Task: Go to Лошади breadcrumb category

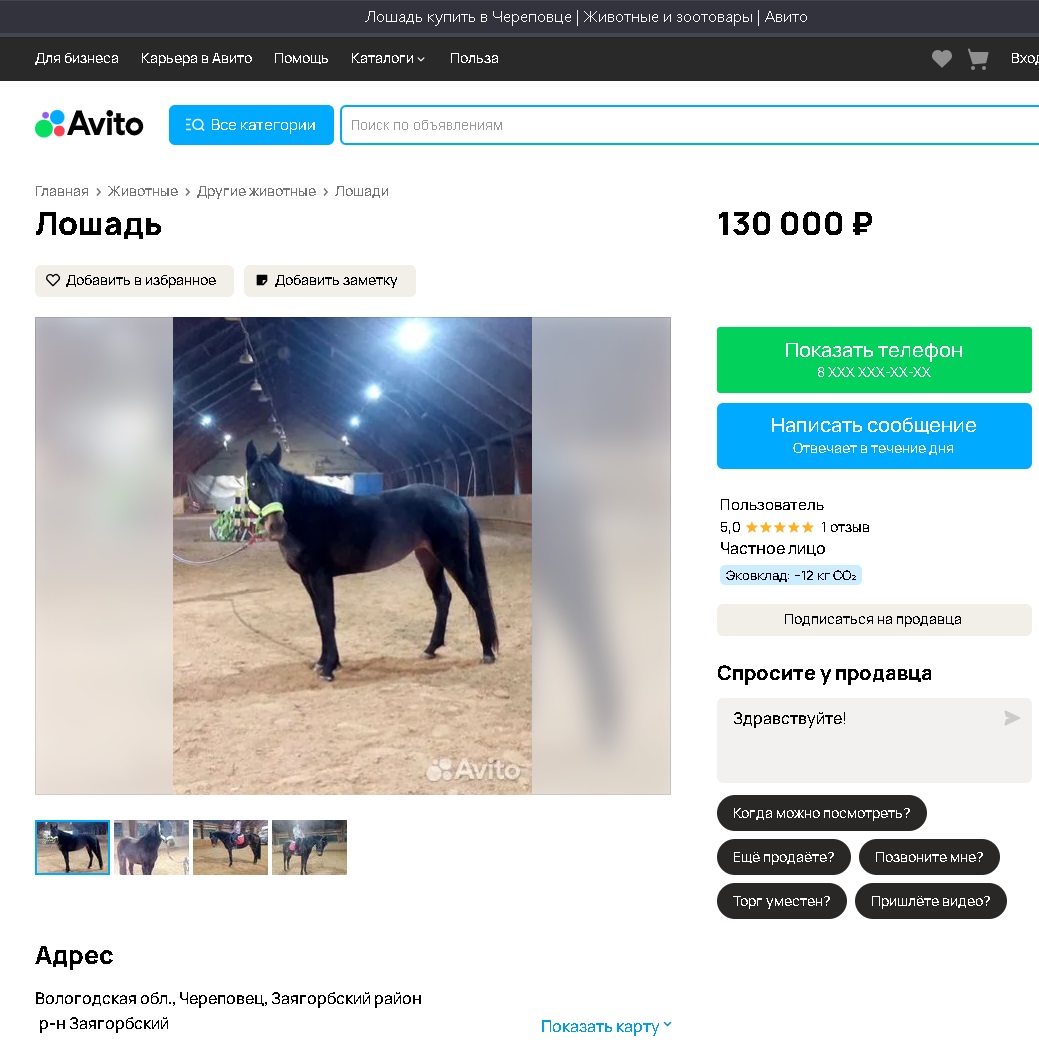Action: click(x=362, y=191)
